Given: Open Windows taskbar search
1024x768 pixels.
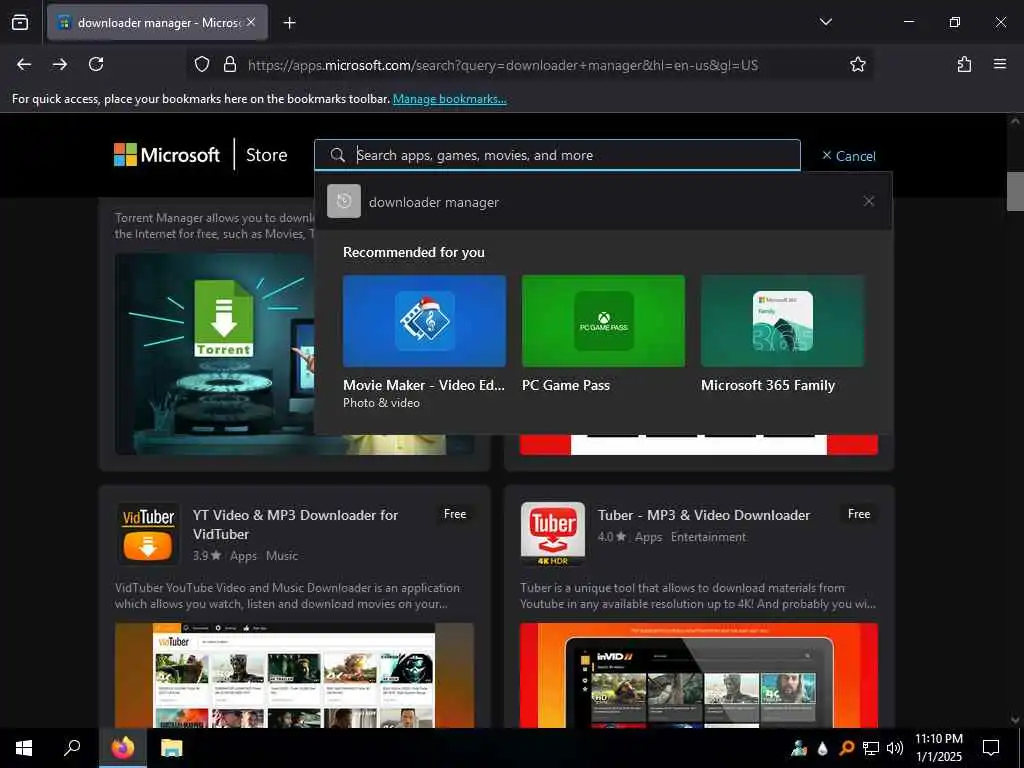Looking at the screenshot, I should 72,748.
